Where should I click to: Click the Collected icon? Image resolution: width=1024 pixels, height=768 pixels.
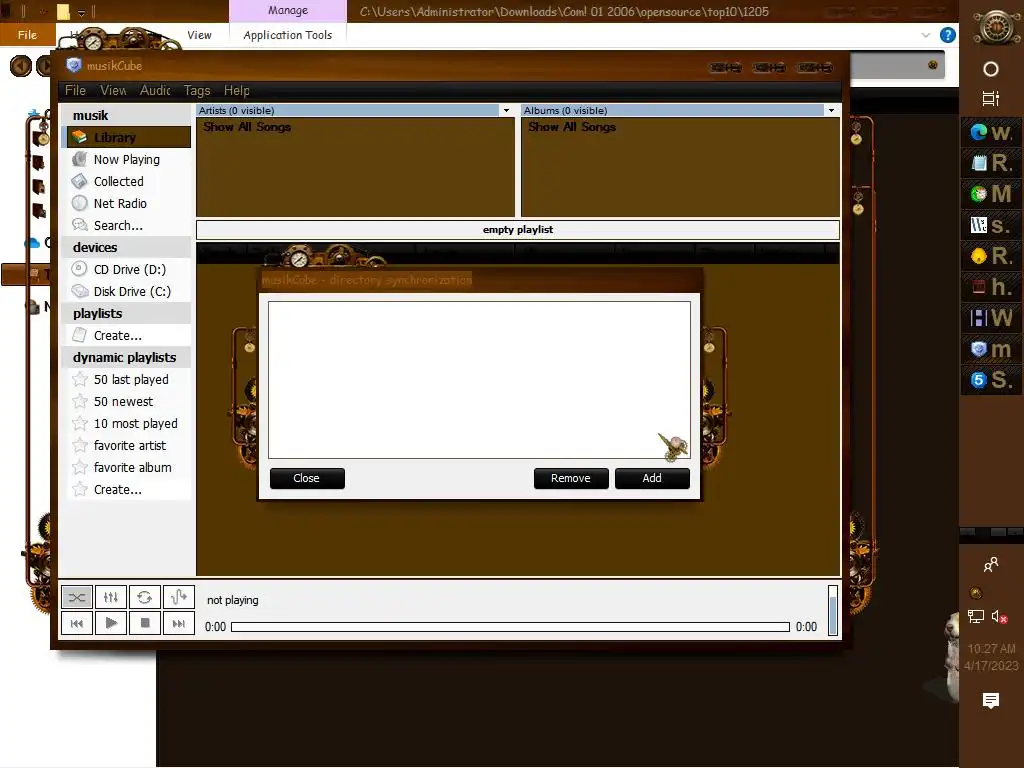80,182
